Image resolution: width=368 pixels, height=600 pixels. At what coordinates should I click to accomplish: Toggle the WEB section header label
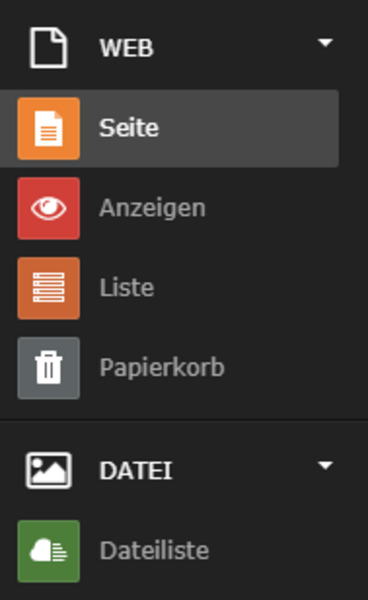coord(127,48)
